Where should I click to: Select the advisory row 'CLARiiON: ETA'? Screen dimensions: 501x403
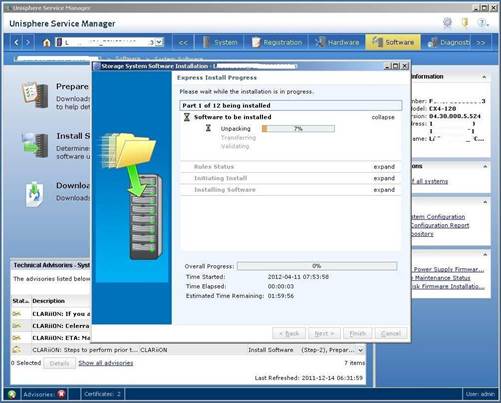[51, 338]
